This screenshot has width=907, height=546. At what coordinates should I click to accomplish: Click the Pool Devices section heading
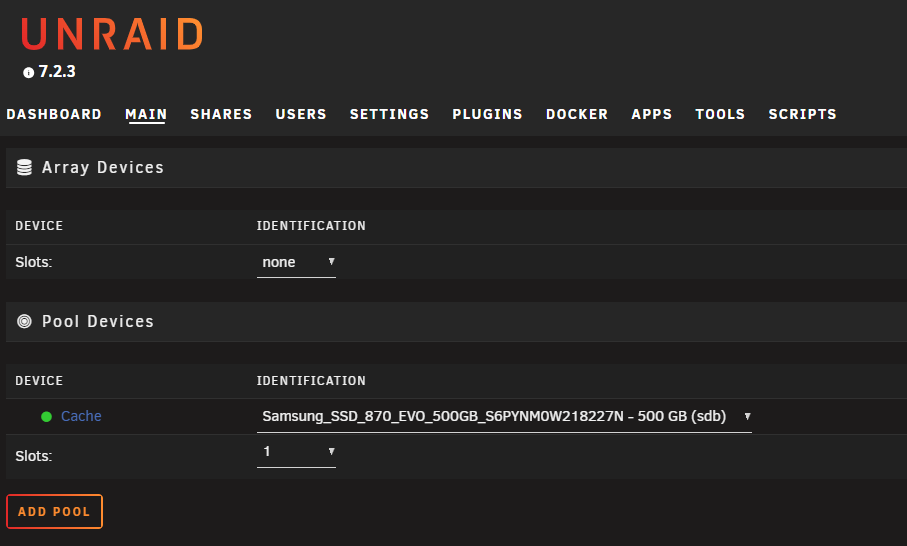tap(98, 321)
